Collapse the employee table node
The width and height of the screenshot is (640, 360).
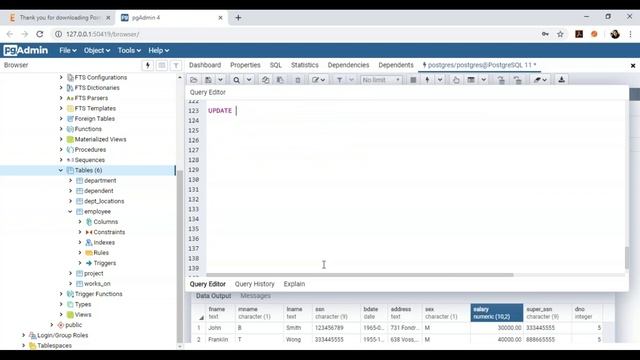pyautogui.click(x=70, y=211)
